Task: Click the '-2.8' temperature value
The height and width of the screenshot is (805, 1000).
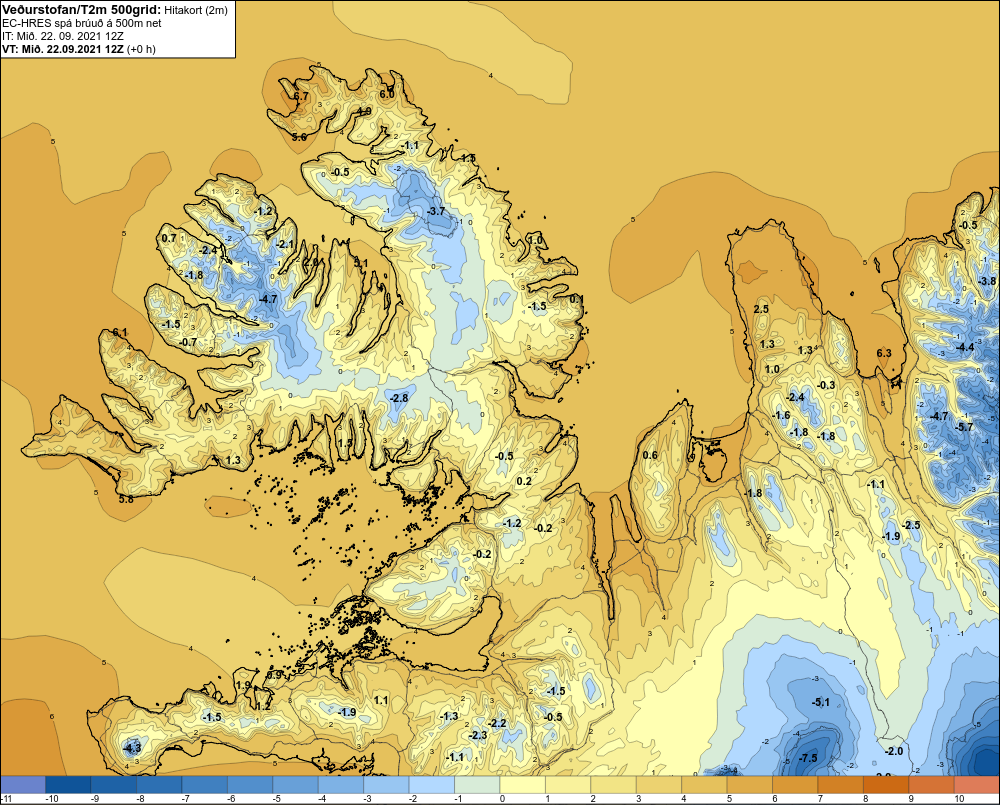Action: pyautogui.click(x=399, y=398)
